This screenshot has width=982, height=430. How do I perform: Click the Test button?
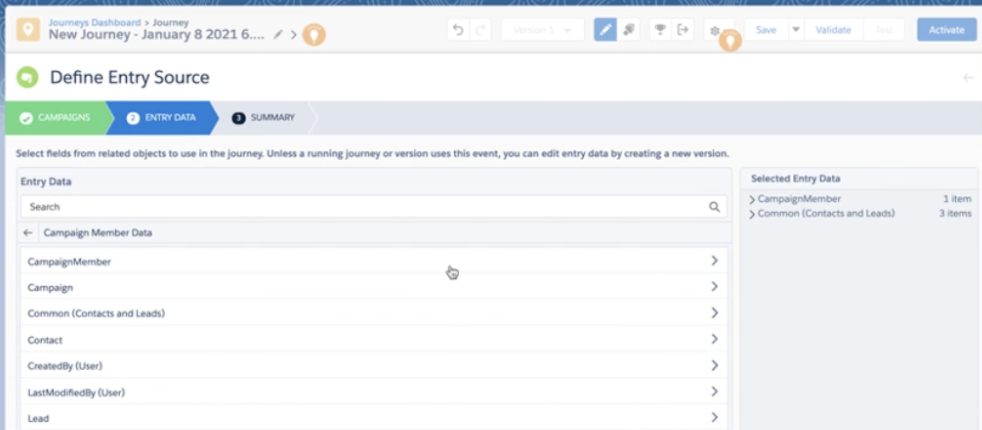884,29
